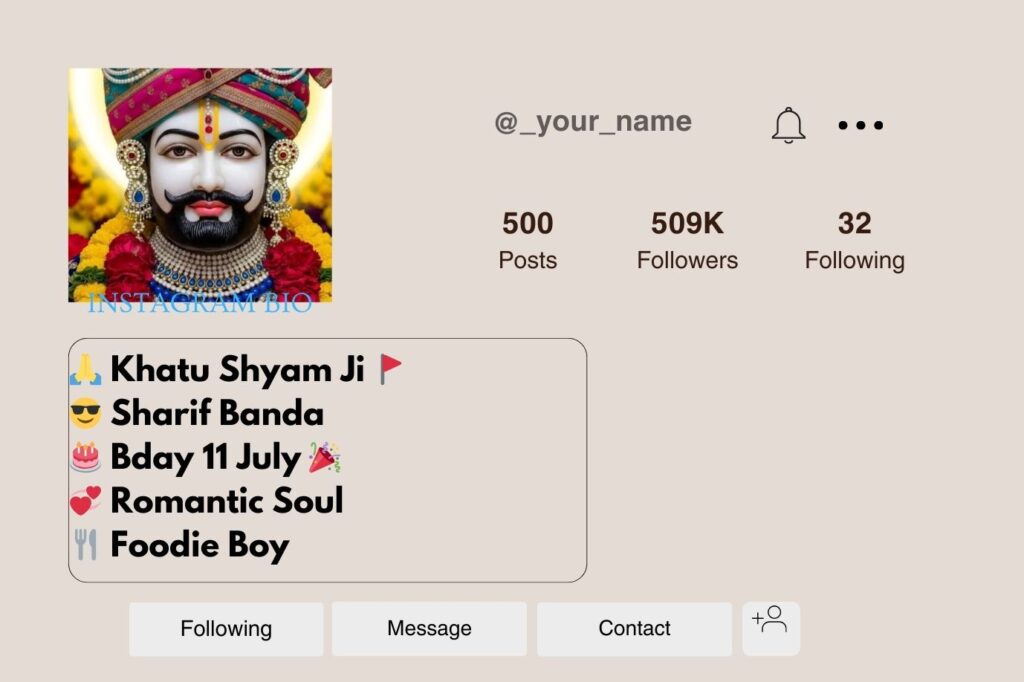Click the red flag emoji in bio
The width and height of the screenshot is (1024, 682).
click(391, 370)
